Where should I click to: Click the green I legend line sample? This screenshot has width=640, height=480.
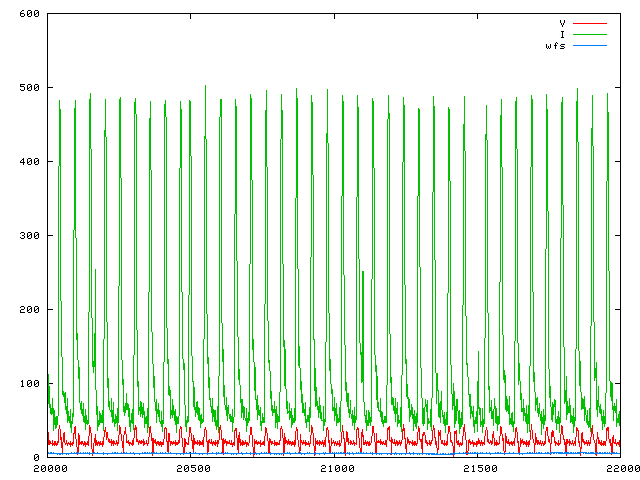click(589, 34)
